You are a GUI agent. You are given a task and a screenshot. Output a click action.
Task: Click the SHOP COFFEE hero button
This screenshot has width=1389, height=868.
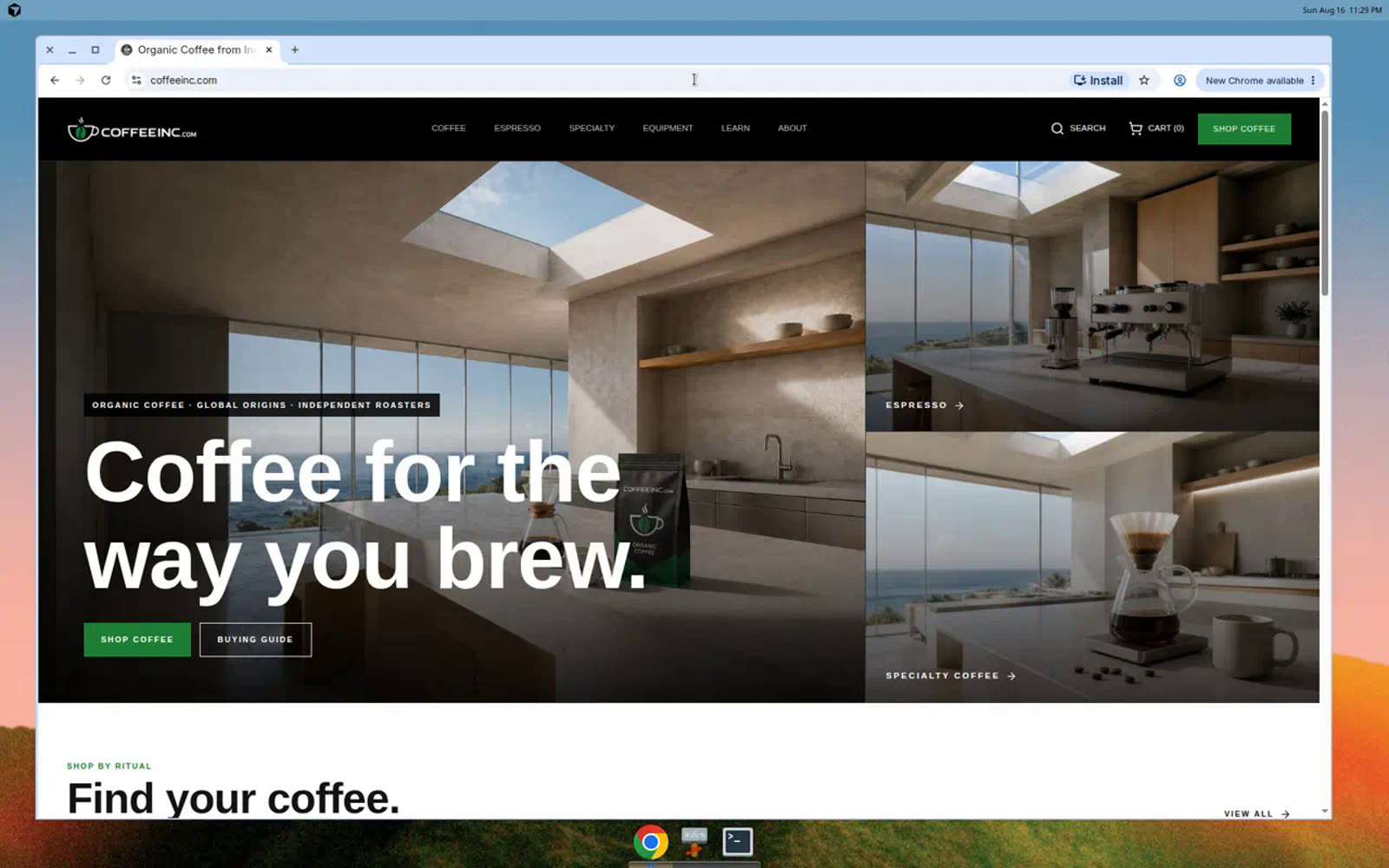tap(137, 640)
